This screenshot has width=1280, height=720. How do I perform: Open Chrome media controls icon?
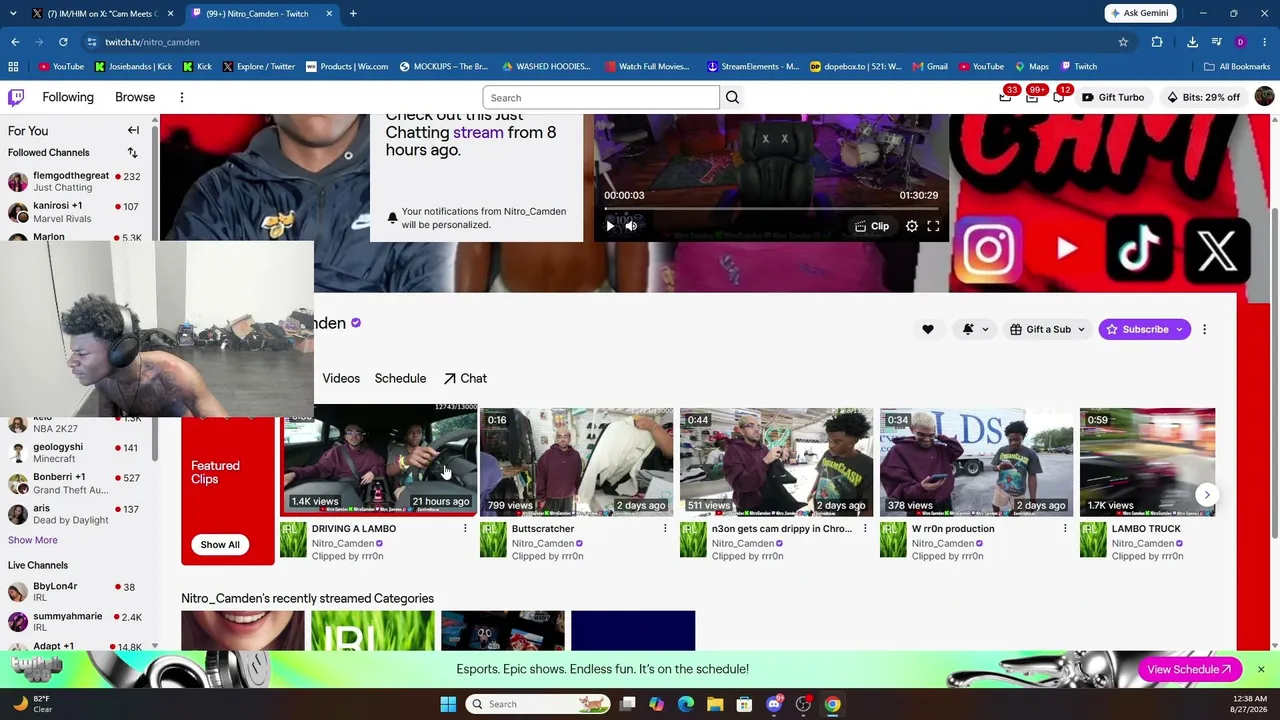(x=1217, y=42)
